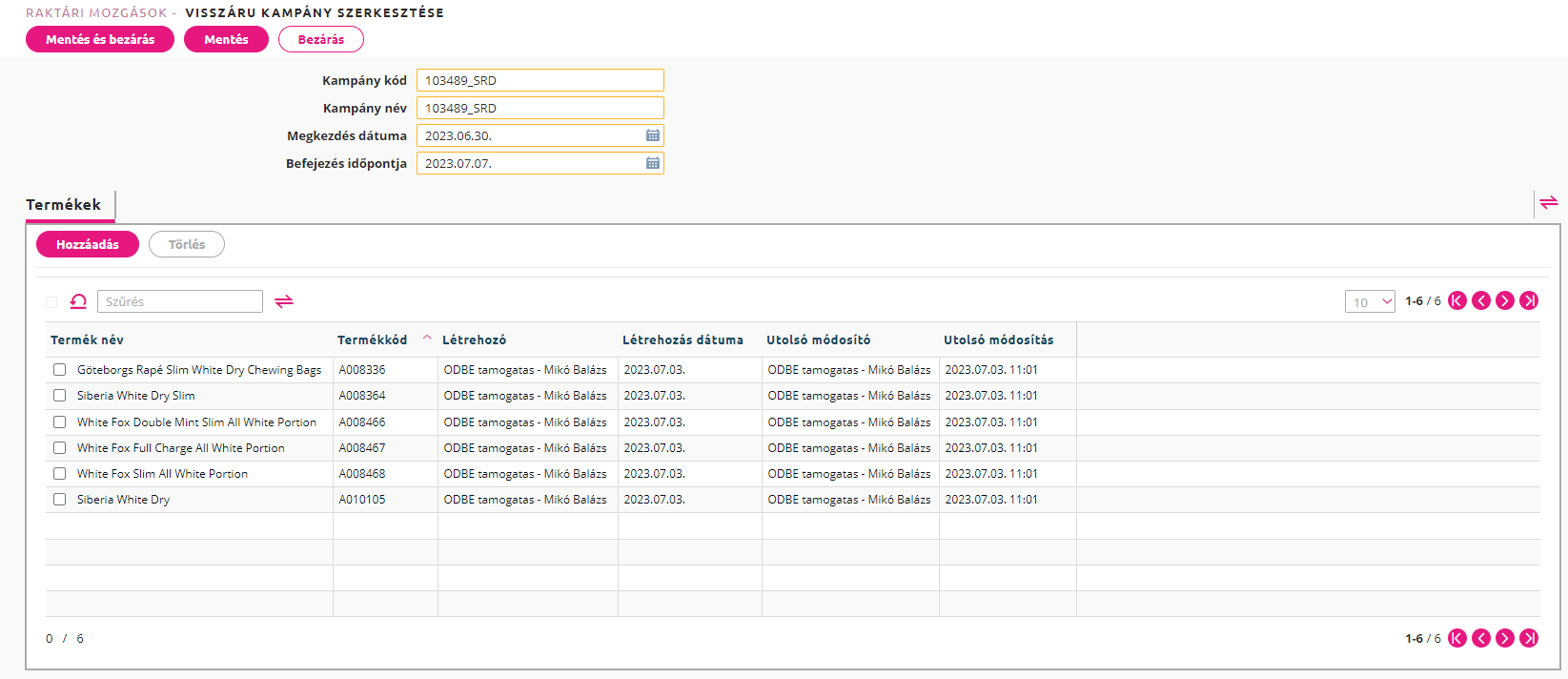1568x679 pixels.
Task: Click Göteborgs Rapé Slim White Dry Chewing Bags
Action: (x=199, y=370)
